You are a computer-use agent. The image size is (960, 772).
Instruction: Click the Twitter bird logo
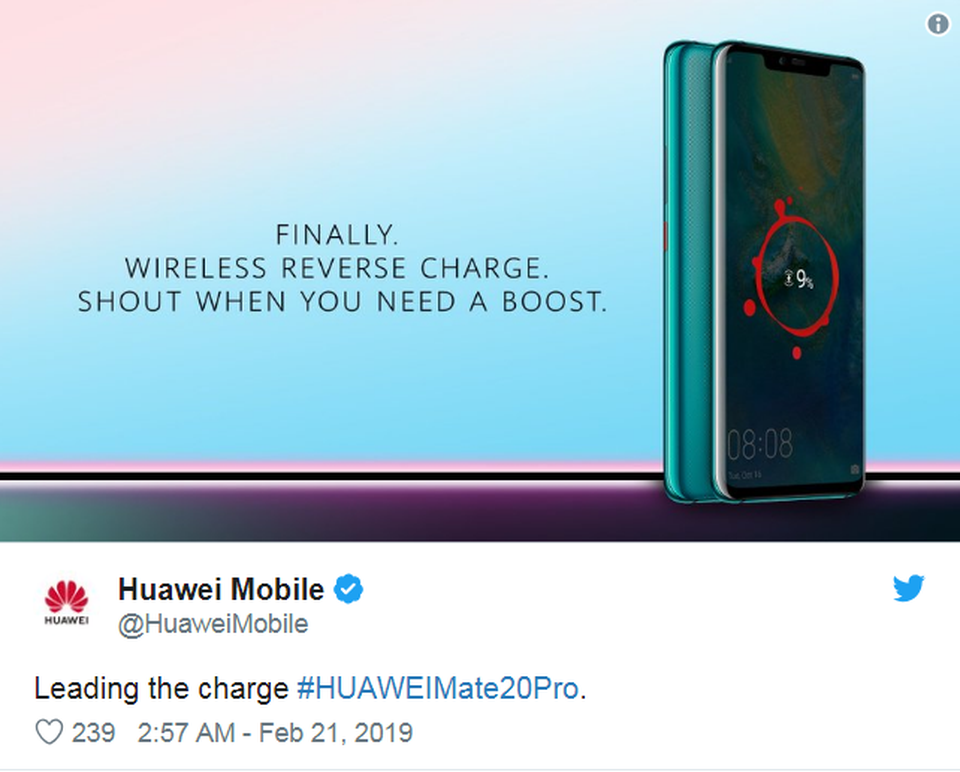tap(908, 588)
